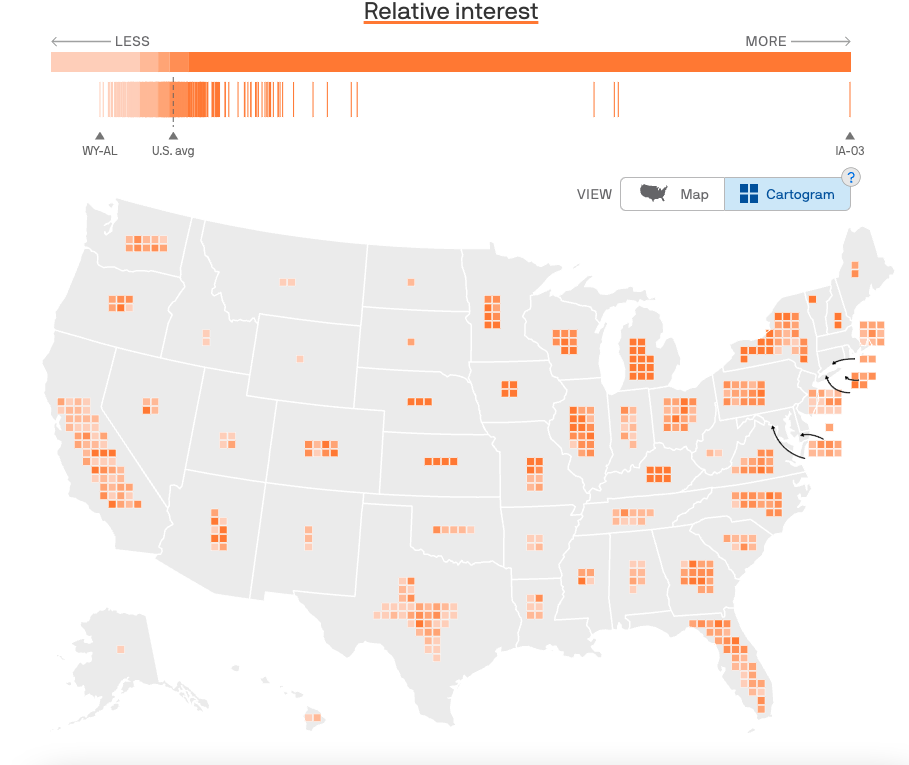909x765 pixels.
Task: Open the question mark help icon
Action: tap(849, 177)
